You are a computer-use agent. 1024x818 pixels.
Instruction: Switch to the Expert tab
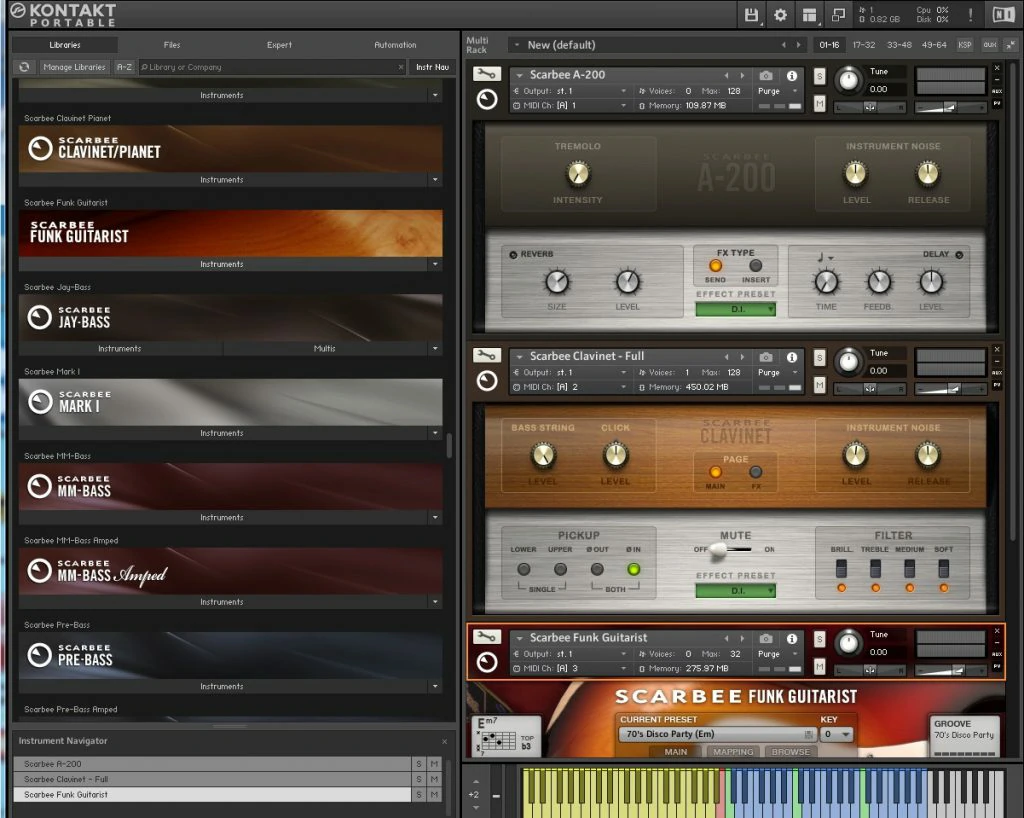(279, 44)
